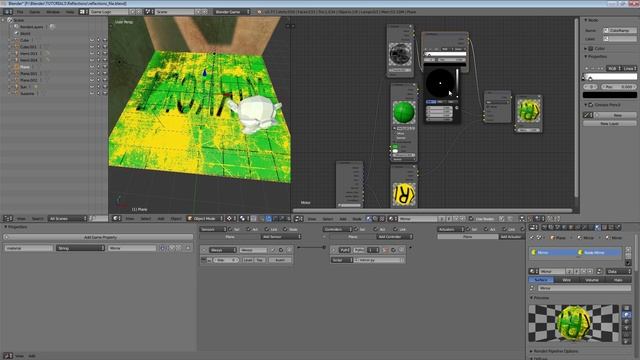Toggle visibility of Plane.001 in outliner
Image resolution: width=640 pixels, height=360 pixels.
pos(92,73)
